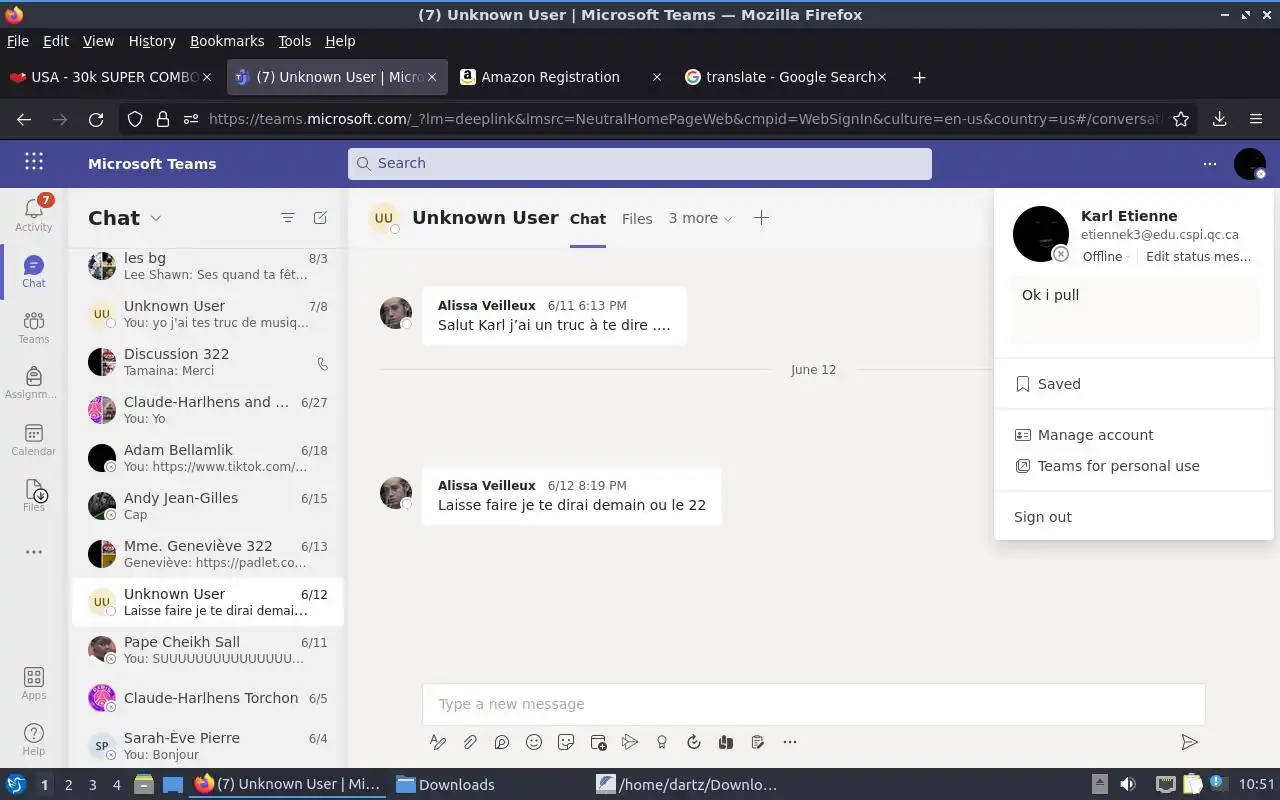Attach a file with the paperclip icon
Screen dimensions: 1280x800
[470, 742]
